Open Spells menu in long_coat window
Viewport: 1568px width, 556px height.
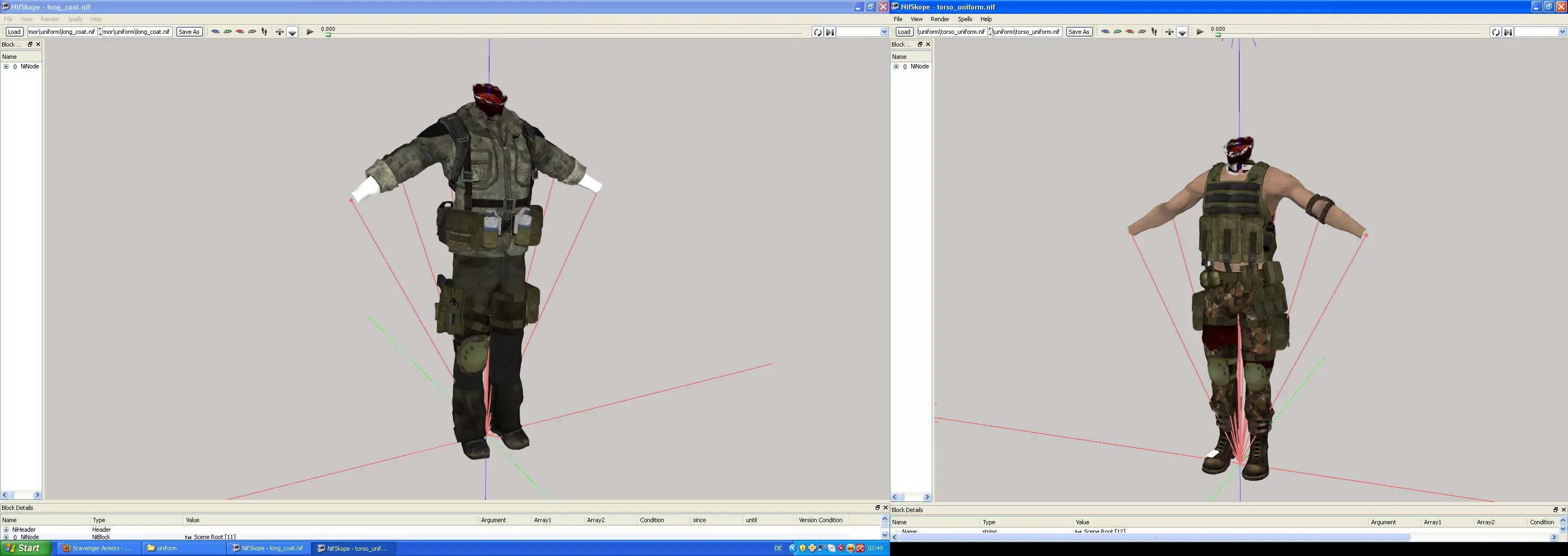75,19
